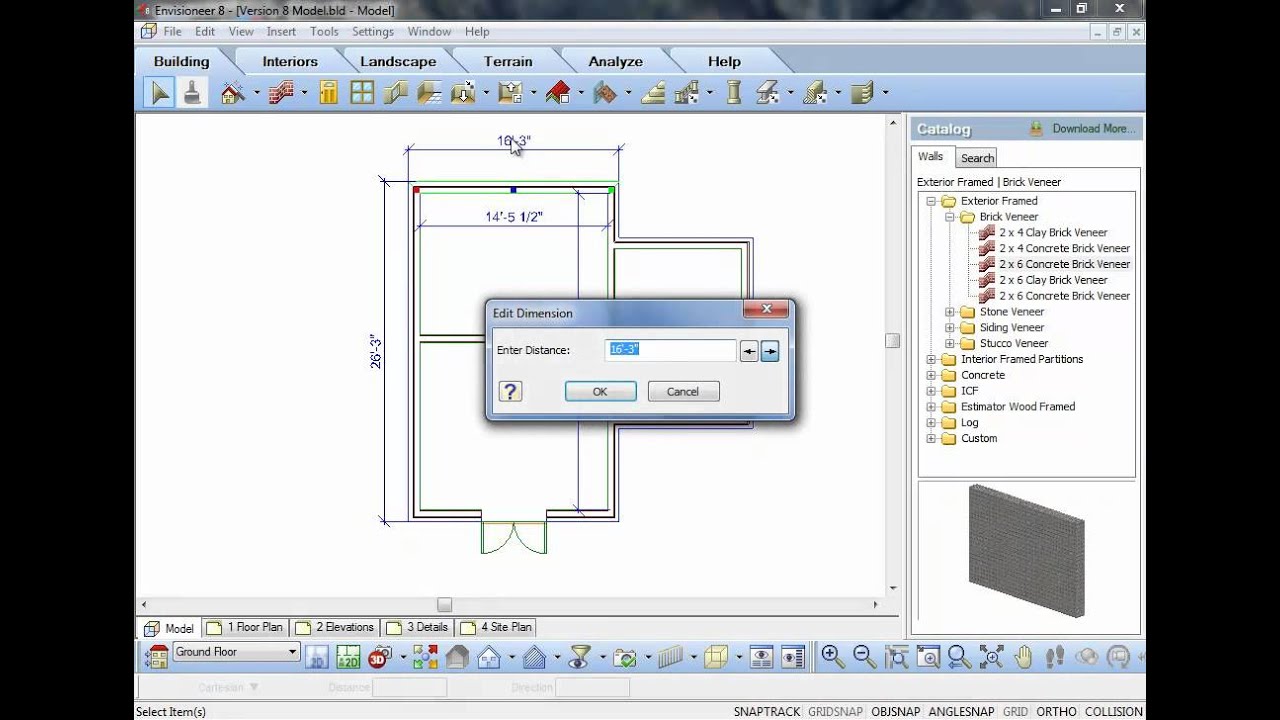This screenshot has width=1280, height=720.
Task: Choose the Doors tool icon
Action: click(x=328, y=93)
